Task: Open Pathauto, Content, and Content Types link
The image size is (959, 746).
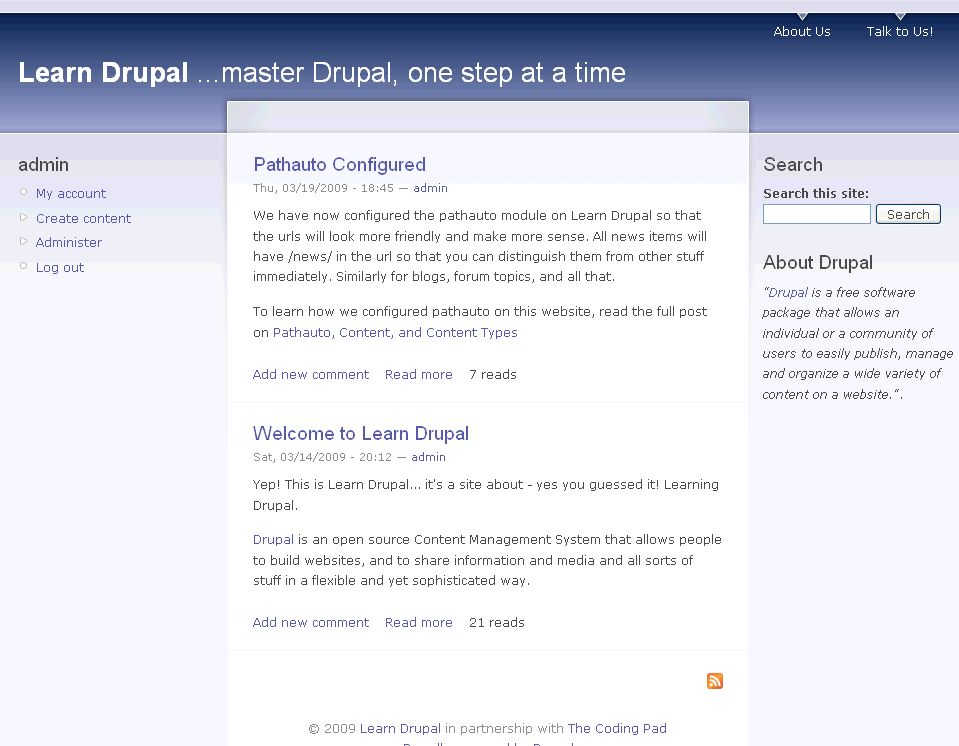Action: (395, 332)
